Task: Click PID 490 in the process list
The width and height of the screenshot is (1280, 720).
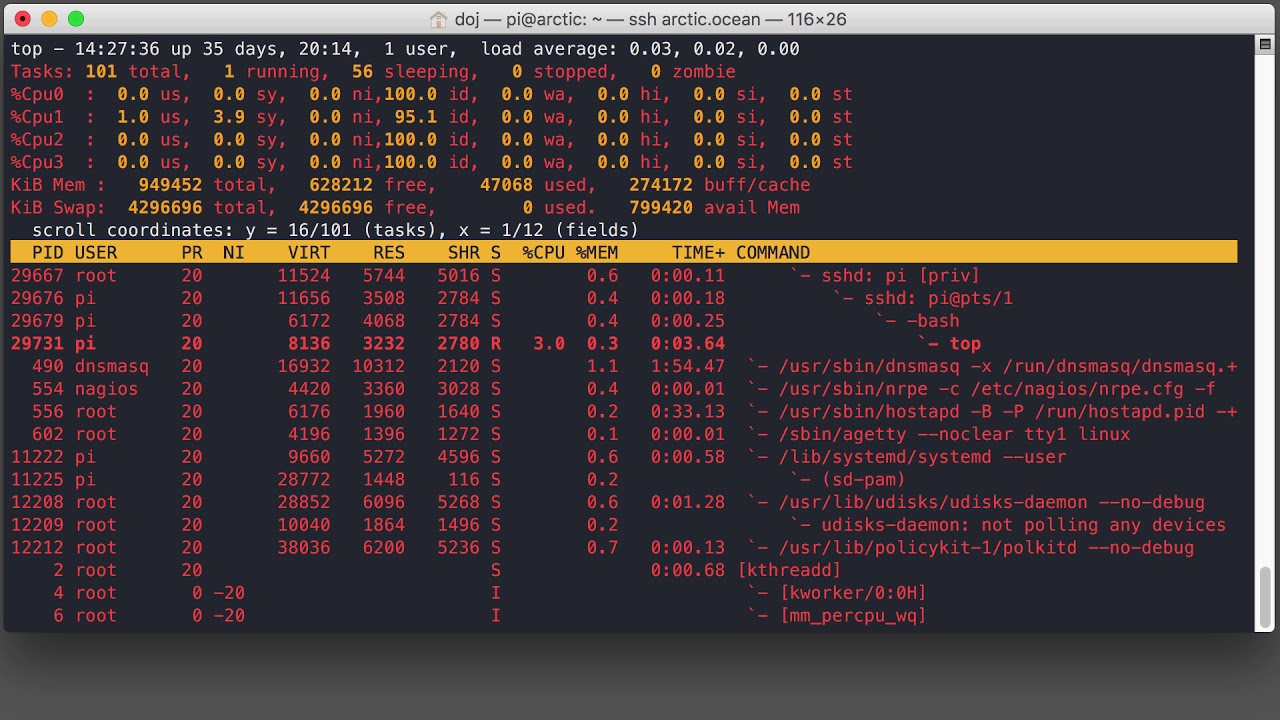Action: pyautogui.click(x=48, y=367)
